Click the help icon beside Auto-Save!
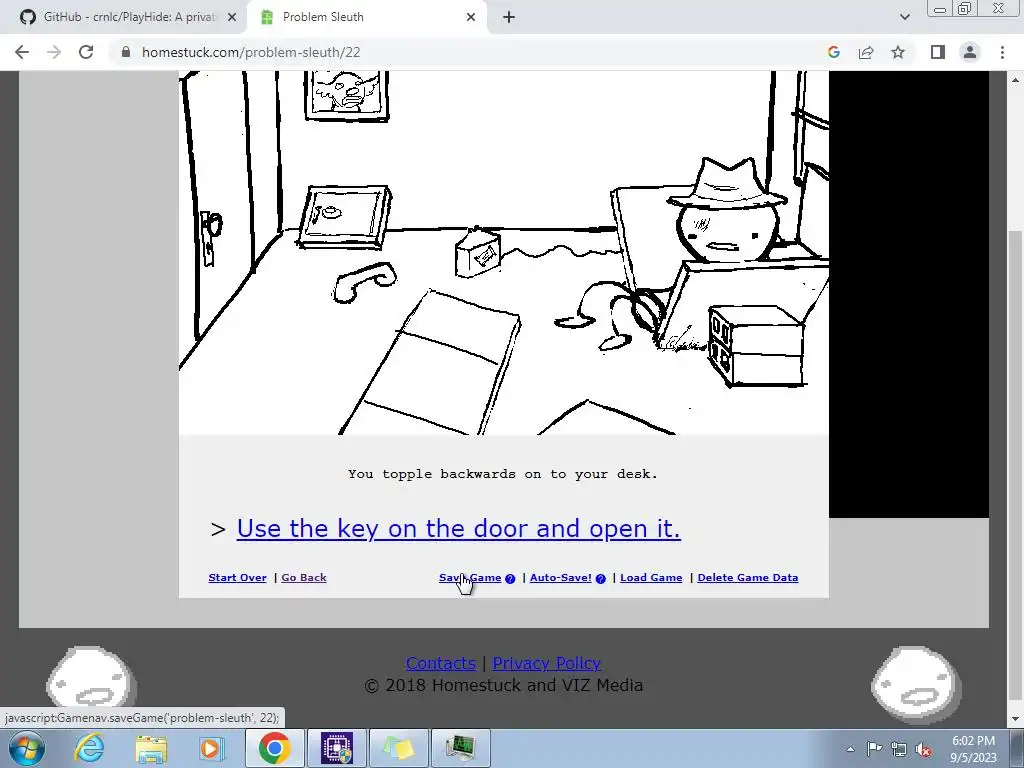Screen dimensions: 1024x768 click(601, 579)
